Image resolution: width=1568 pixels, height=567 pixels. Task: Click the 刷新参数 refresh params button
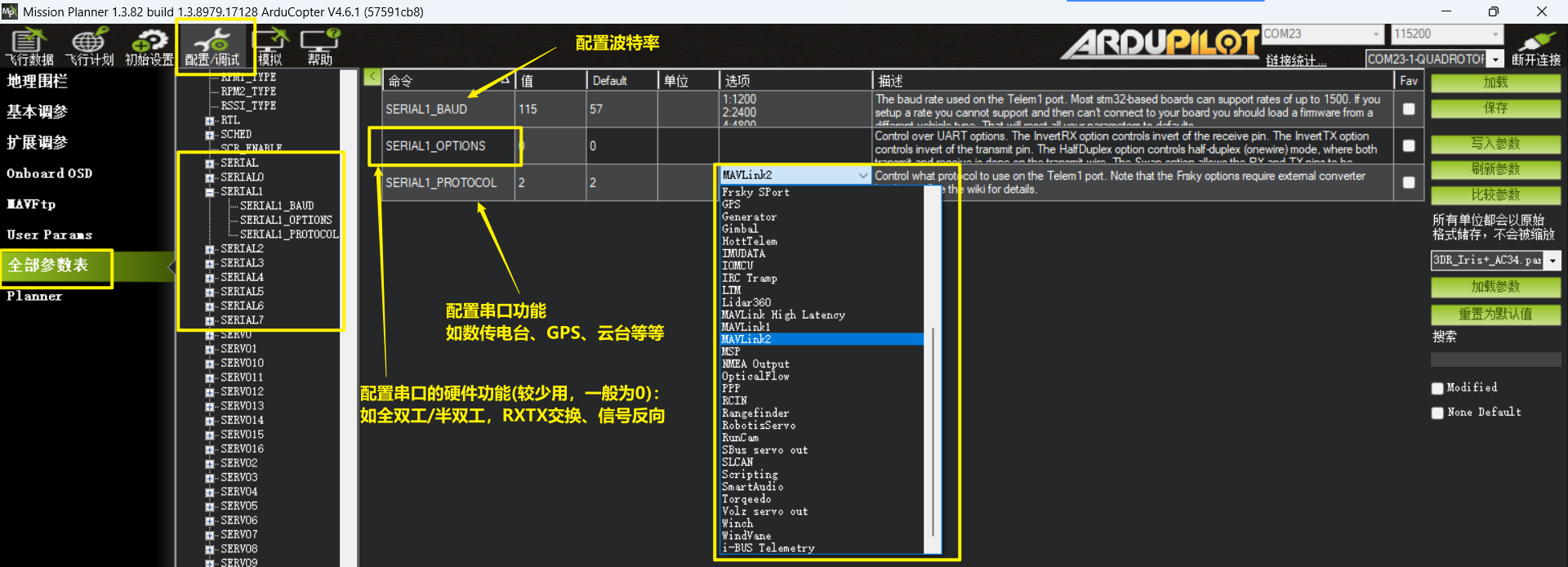click(1494, 169)
